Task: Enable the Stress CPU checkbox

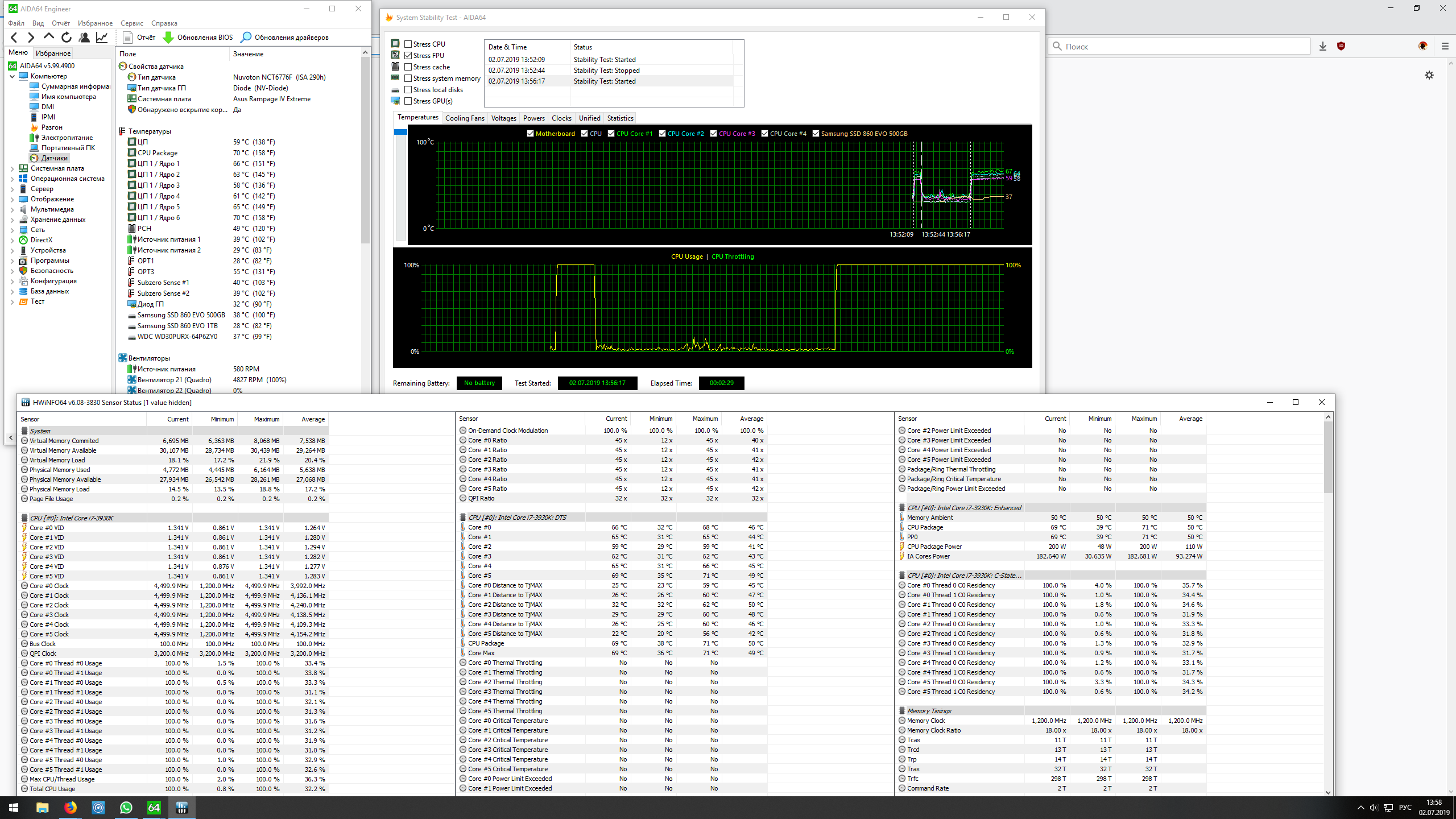Action: click(408, 44)
